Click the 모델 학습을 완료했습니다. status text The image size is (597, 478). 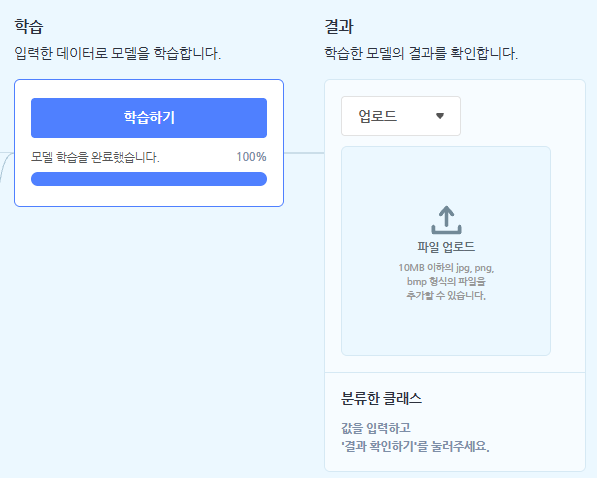pyautogui.click(x=95, y=157)
